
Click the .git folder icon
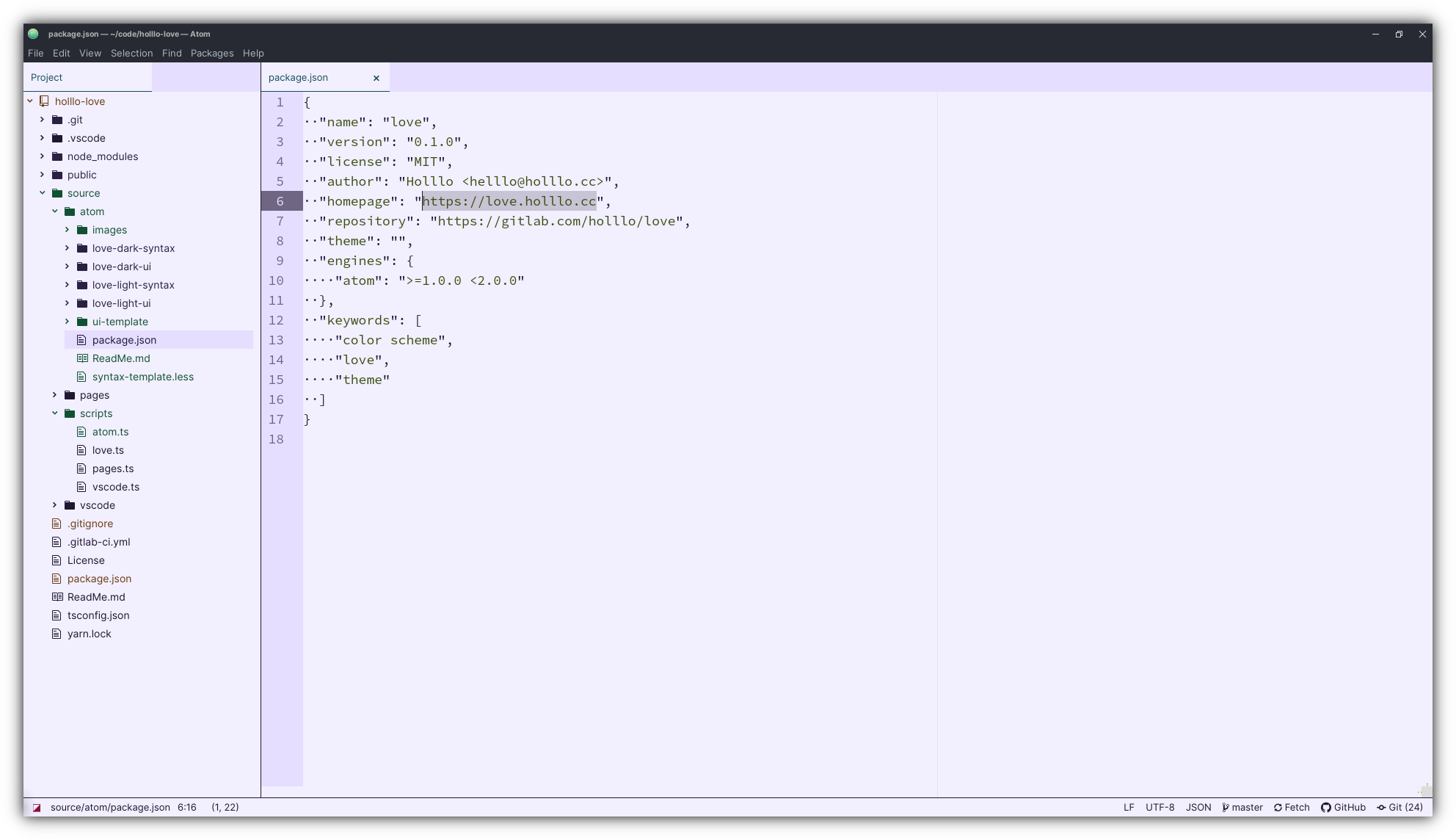pyautogui.click(x=57, y=120)
